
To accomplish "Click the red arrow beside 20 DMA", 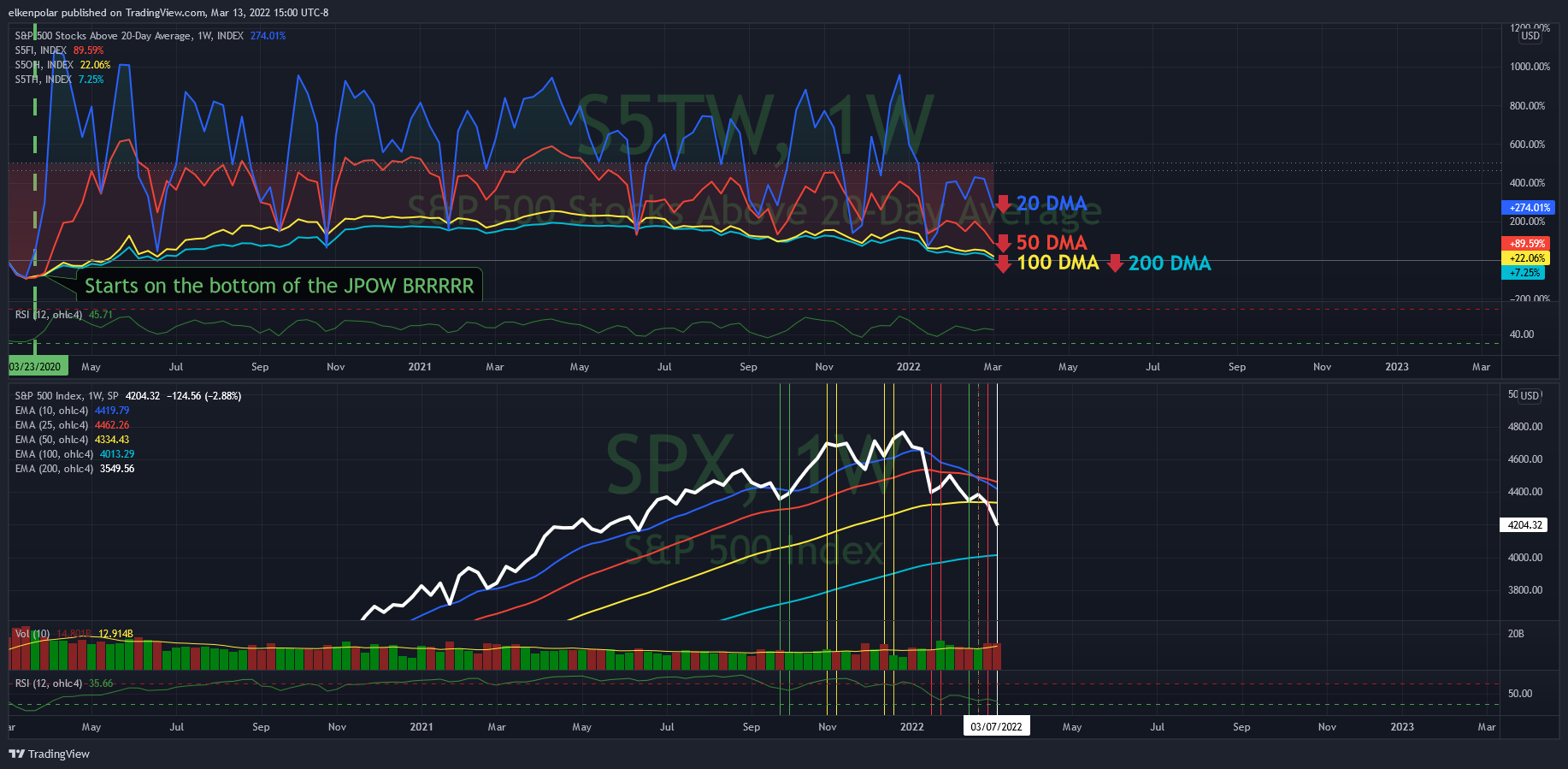I will click(x=1004, y=204).
